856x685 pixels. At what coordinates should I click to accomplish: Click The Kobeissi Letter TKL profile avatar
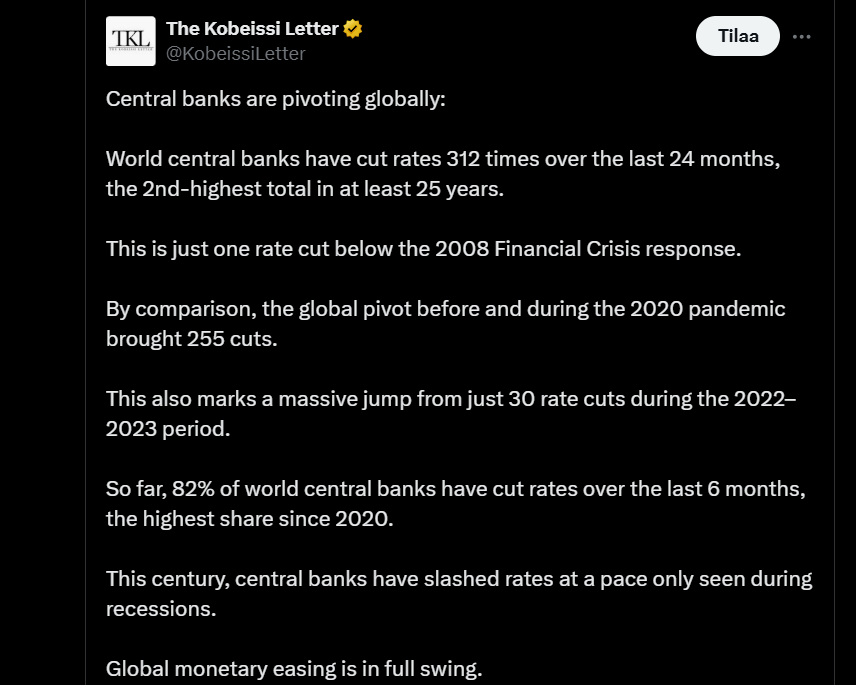click(131, 41)
